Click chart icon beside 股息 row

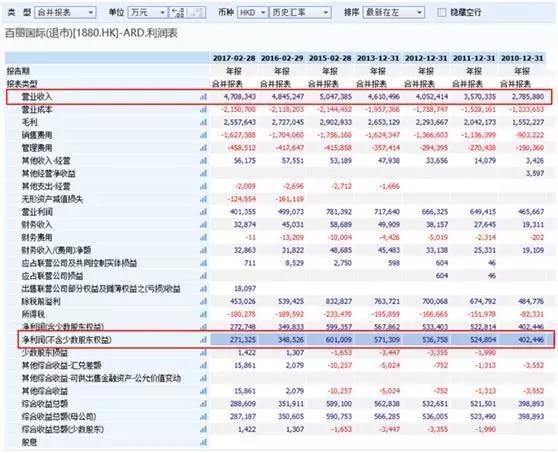(x=203, y=442)
